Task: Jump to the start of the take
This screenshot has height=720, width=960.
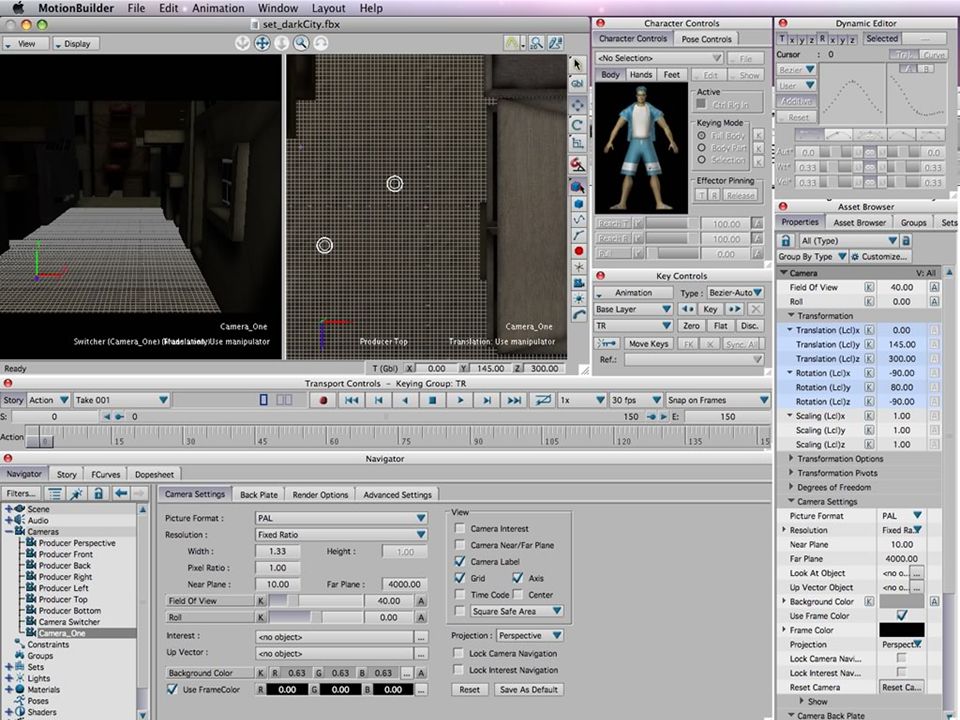Action: (x=351, y=400)
